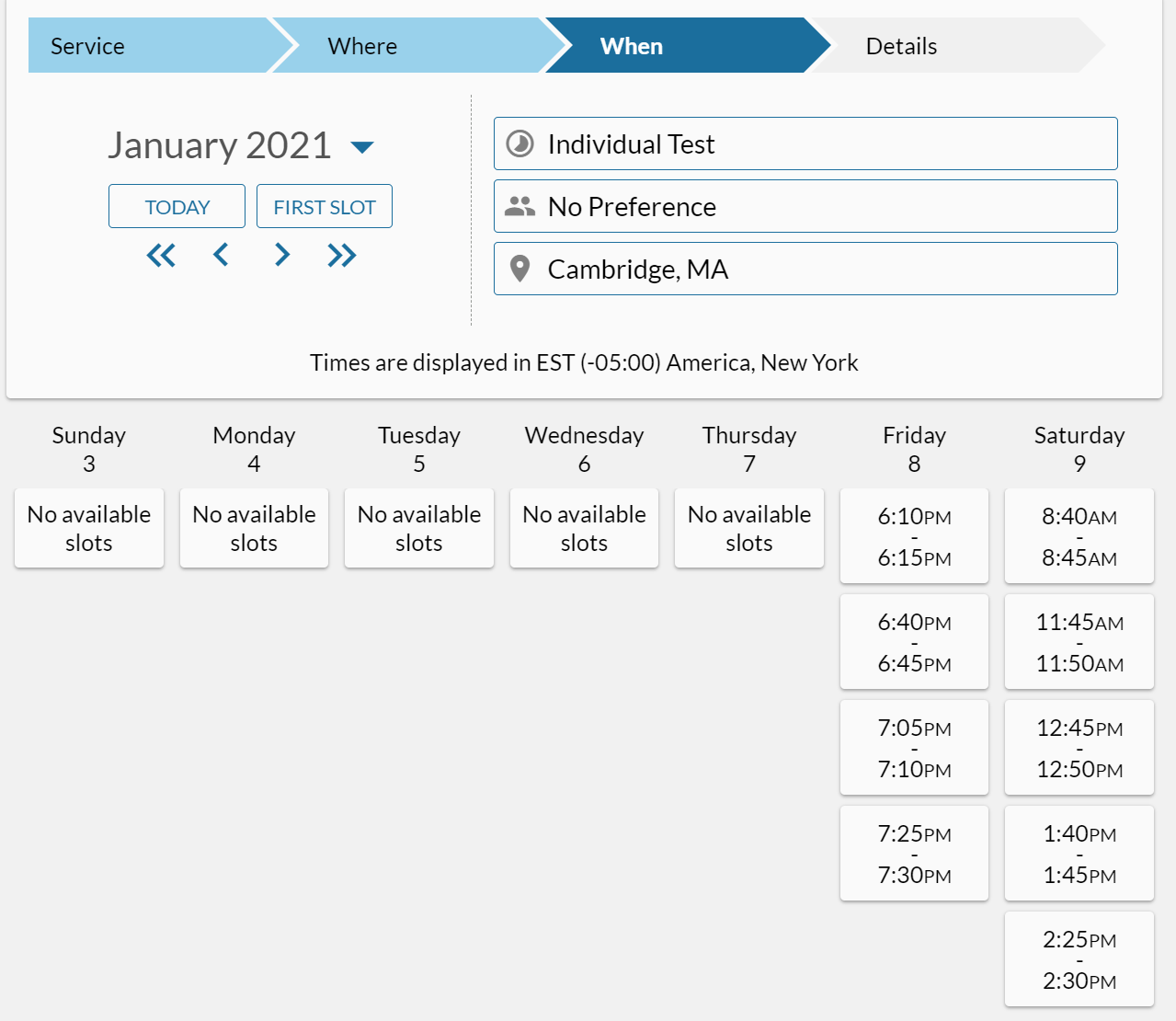1176x1021 pixels.
Task: Click the EST timezone notice text
Action: [584, 362]
